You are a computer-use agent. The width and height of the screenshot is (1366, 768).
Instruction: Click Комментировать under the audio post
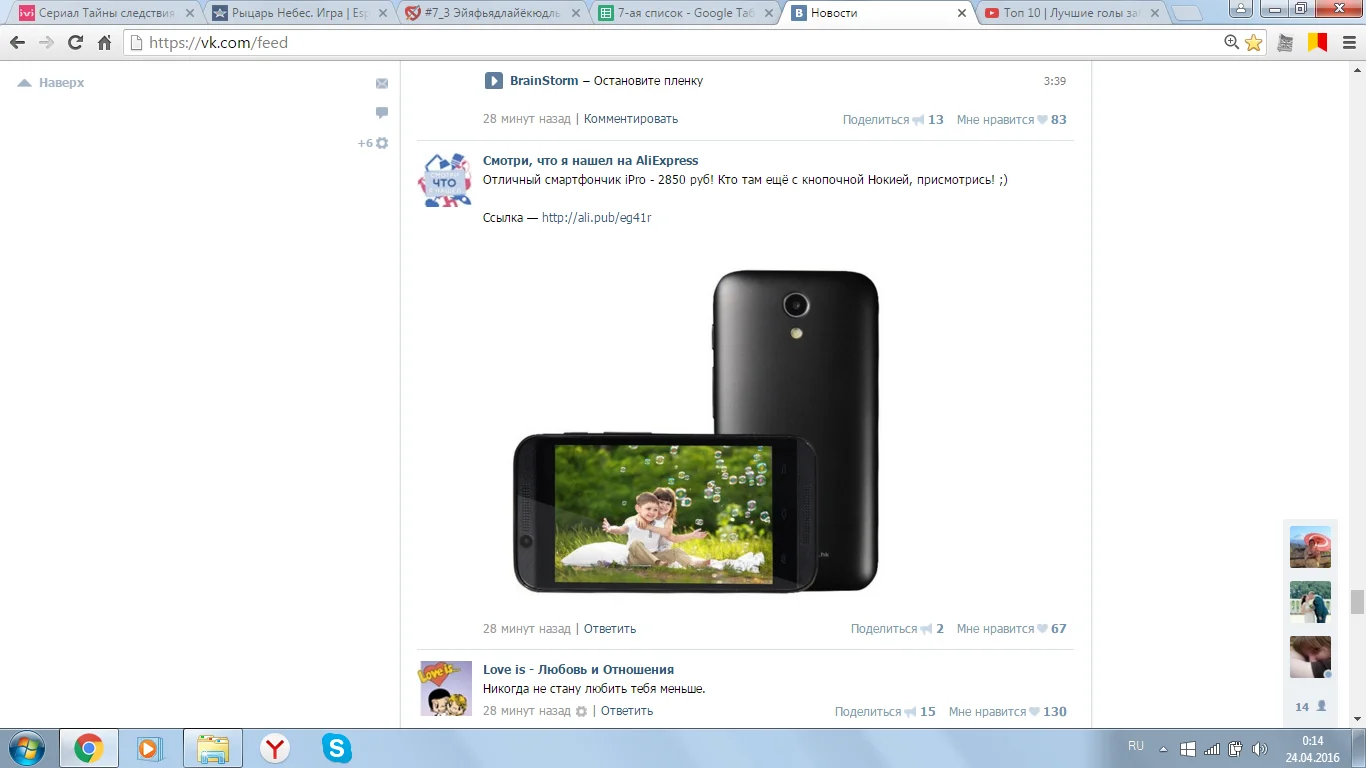(x=631, y=119)
